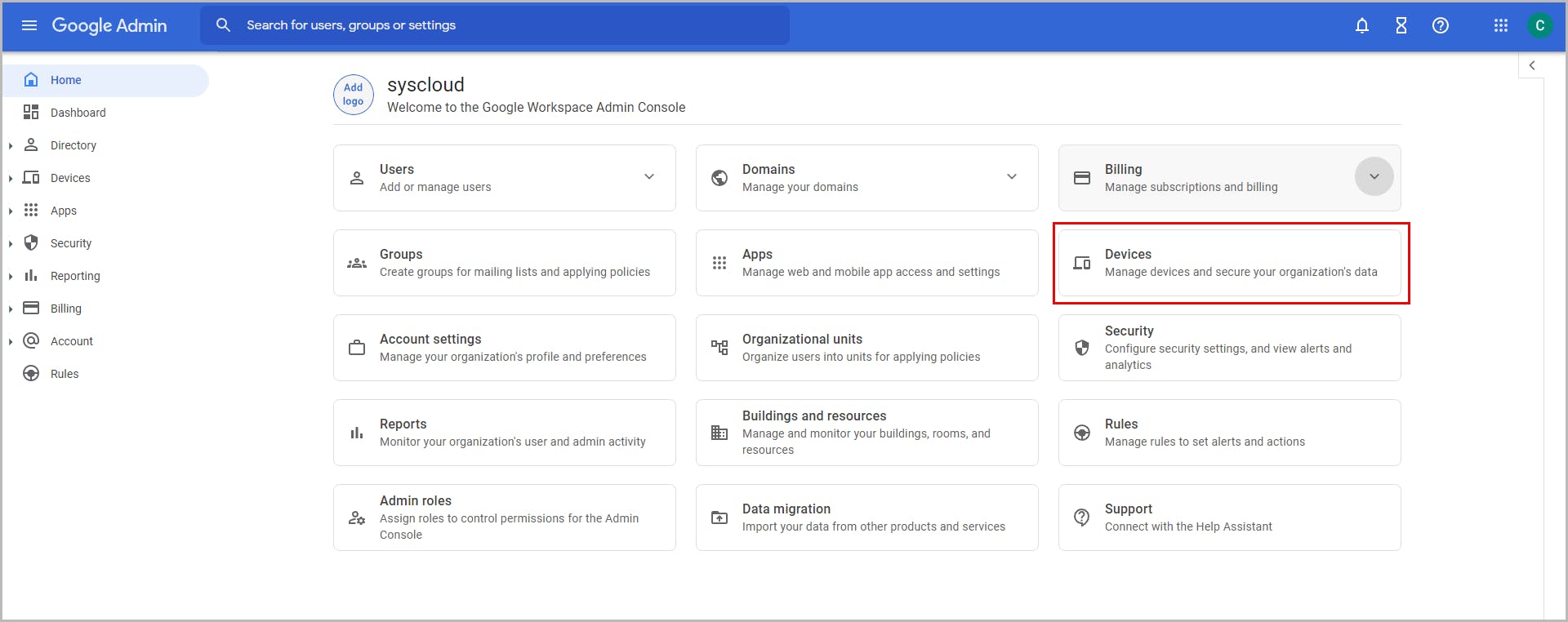This screenshot has width=1568, height=622.
Task: Select Home in the sidebar
Action: pyautogui.click(x=105, y=80)
